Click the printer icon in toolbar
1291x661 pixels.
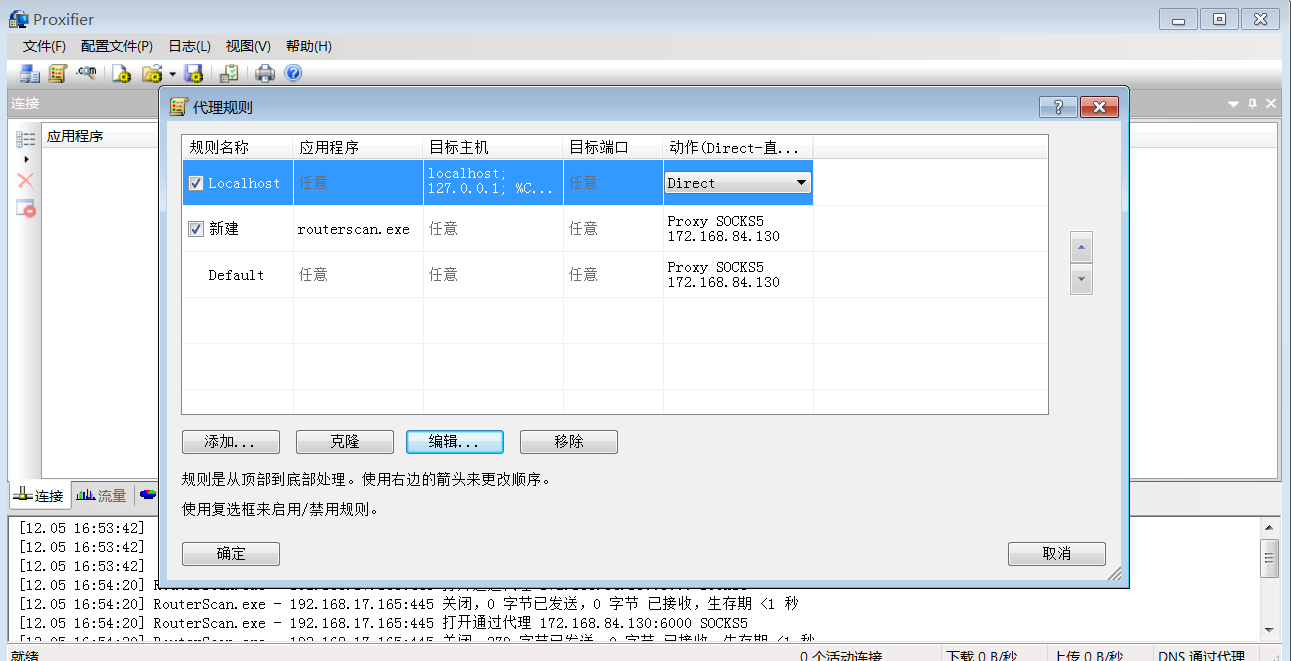(x=265, y=73)
